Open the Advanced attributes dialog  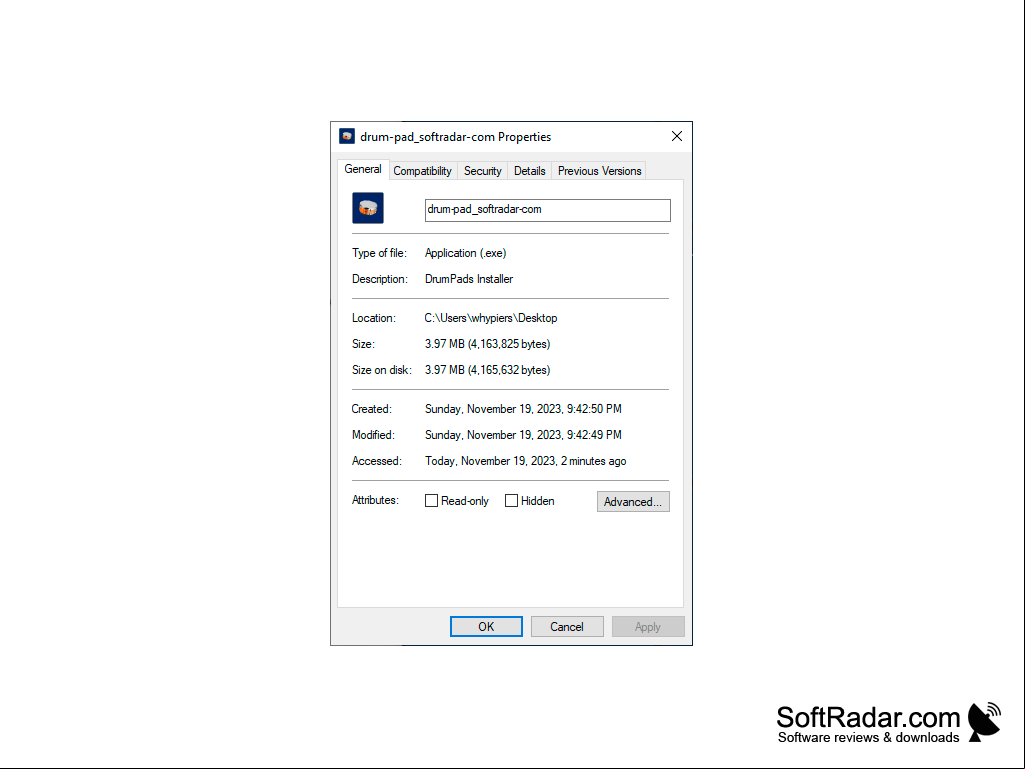(633, 502)
